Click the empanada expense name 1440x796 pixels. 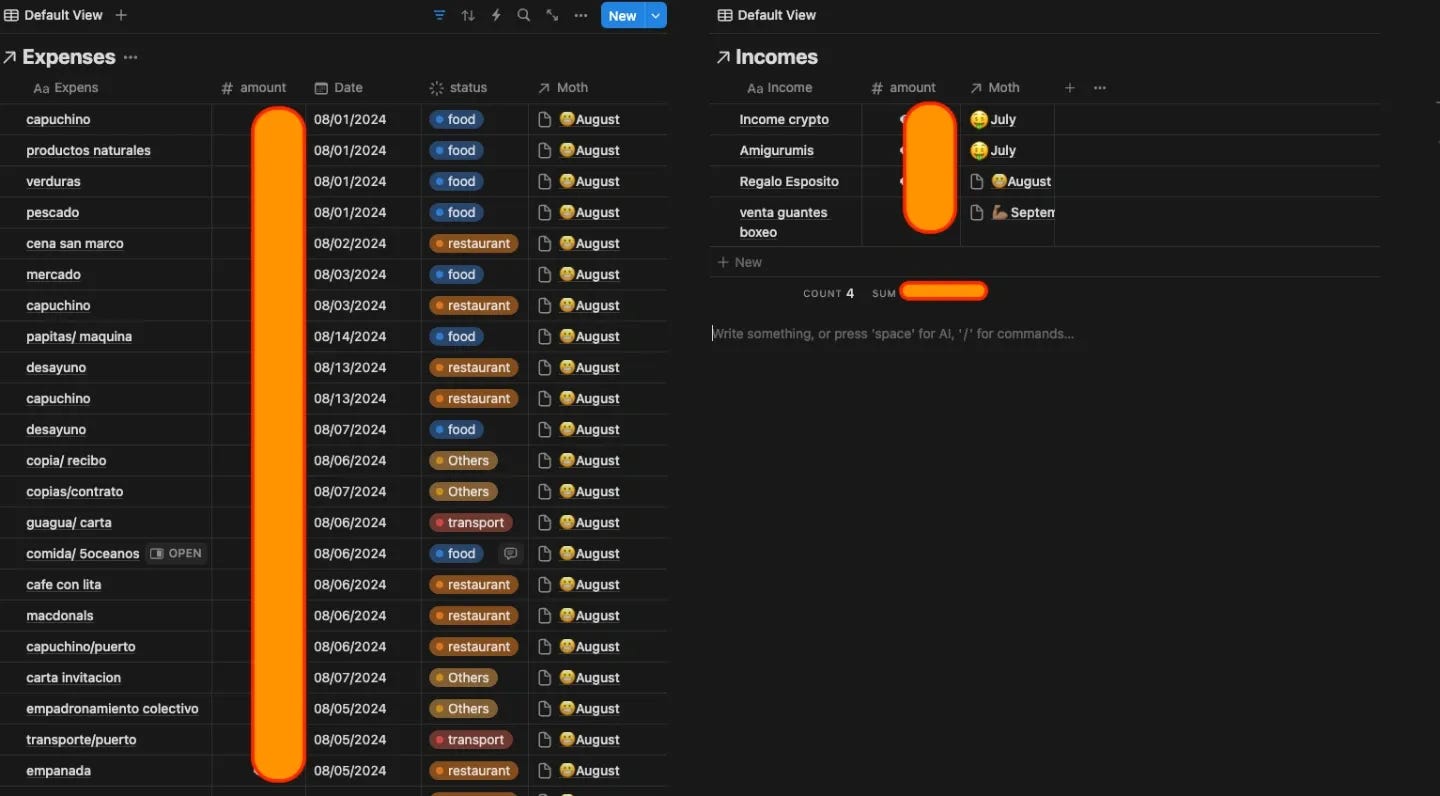point(59,771)
